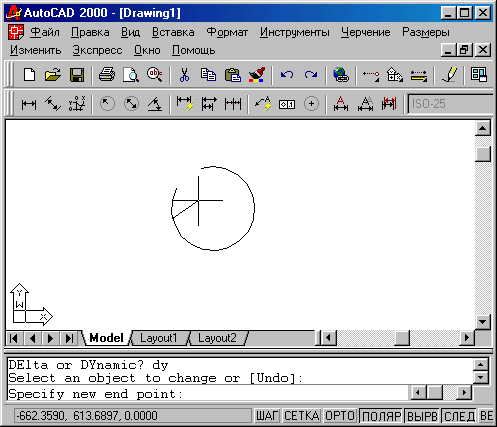
Task: Switch to the Layout2 tab
Action: [x=217, y=338]
